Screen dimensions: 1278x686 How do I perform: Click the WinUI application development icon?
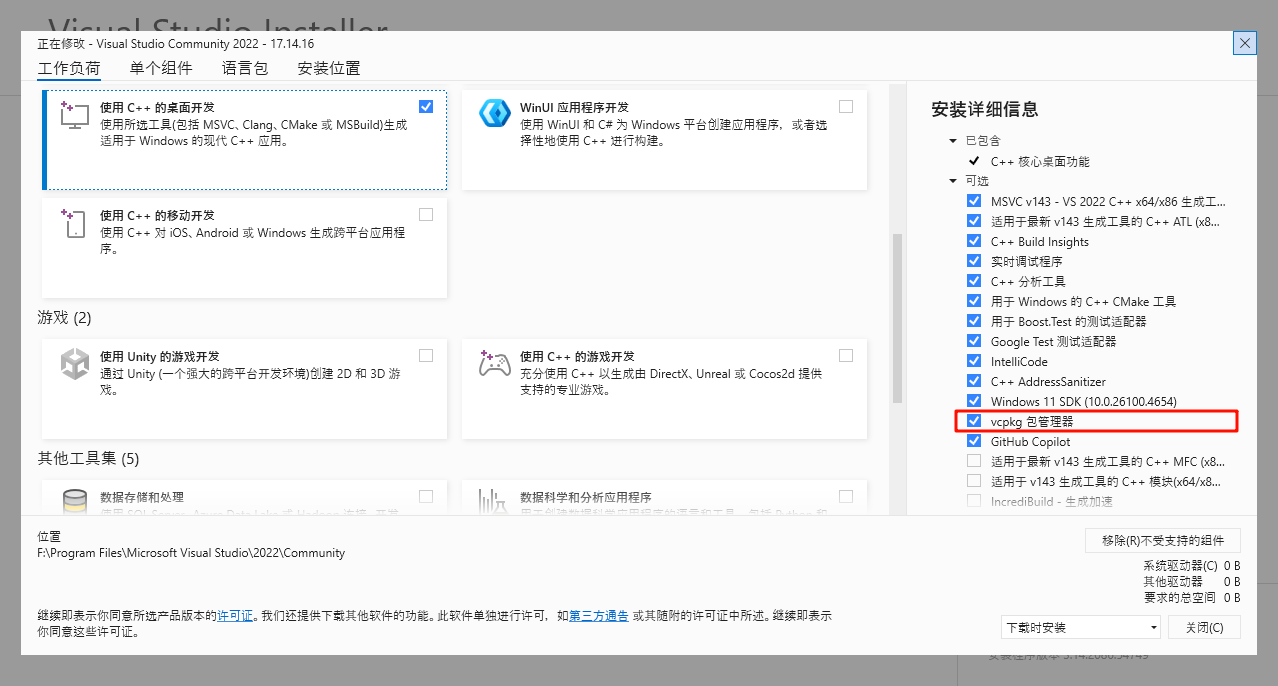495,114
